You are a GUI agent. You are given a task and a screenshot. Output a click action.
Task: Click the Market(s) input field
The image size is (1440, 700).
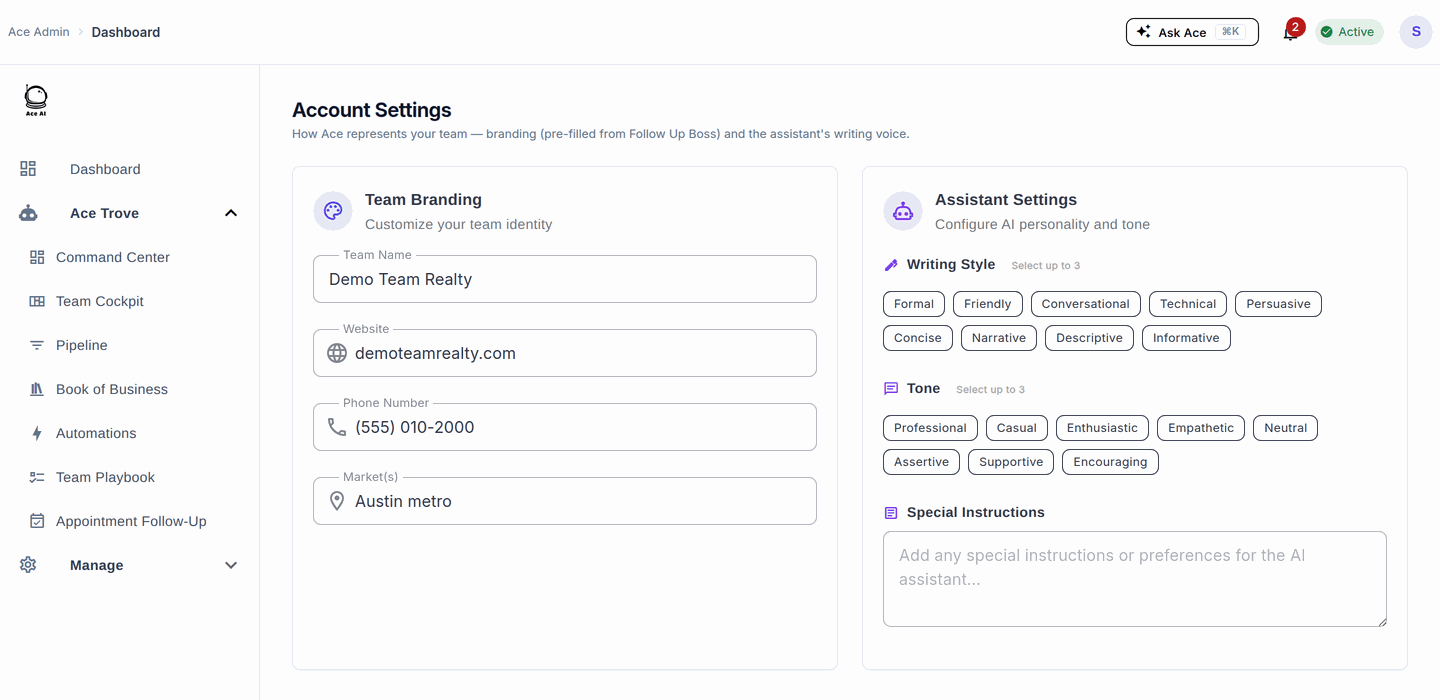565,501
